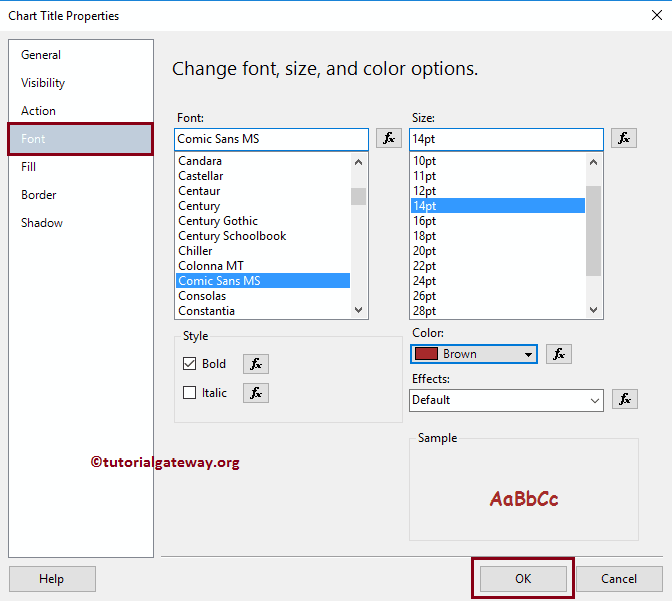Pick 18pt font size
The height and width of the screenshot is (601, 672).
pos(498,236)
